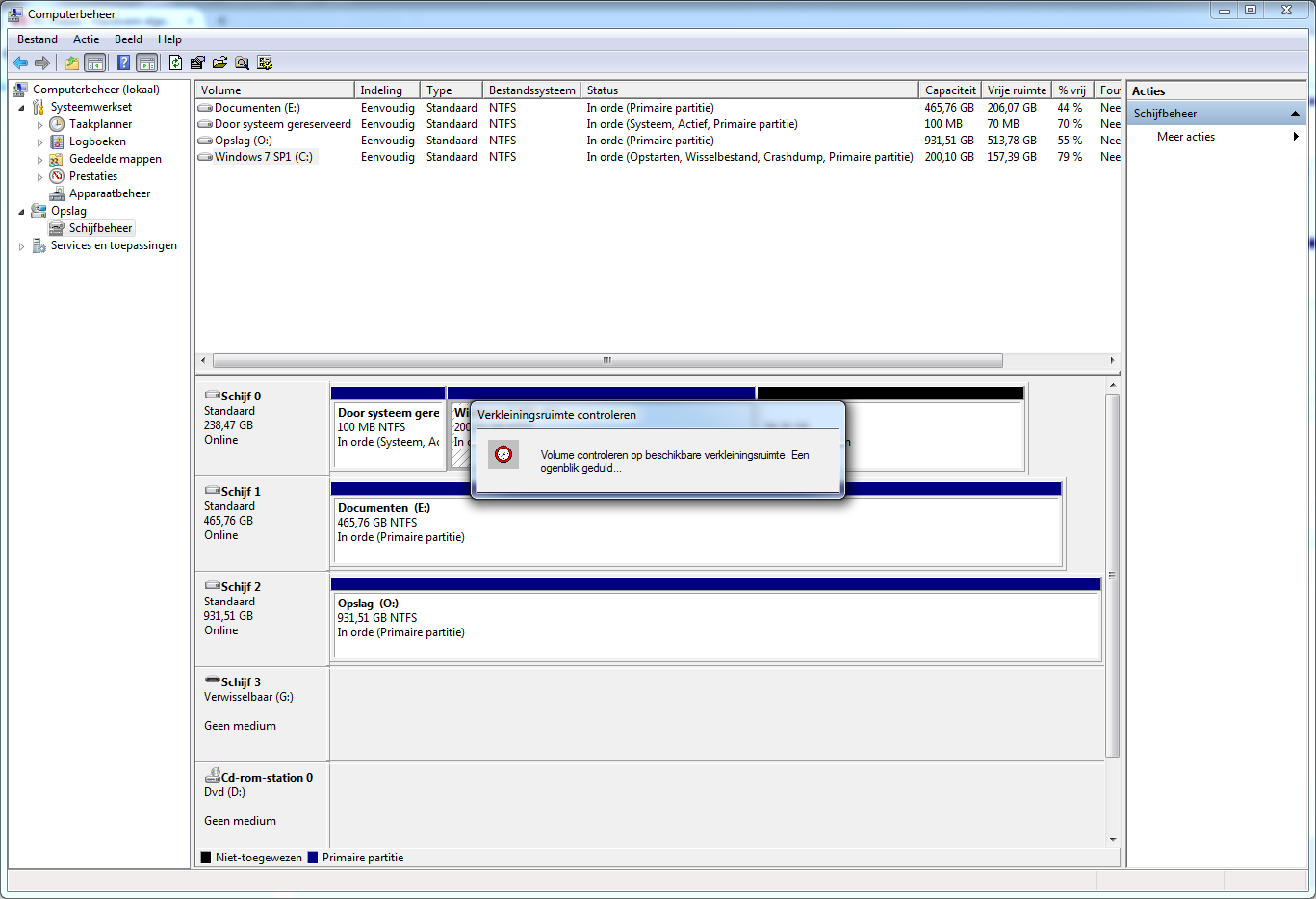
Task: Expand Services en toepassingen node
Action: [21, 246]
